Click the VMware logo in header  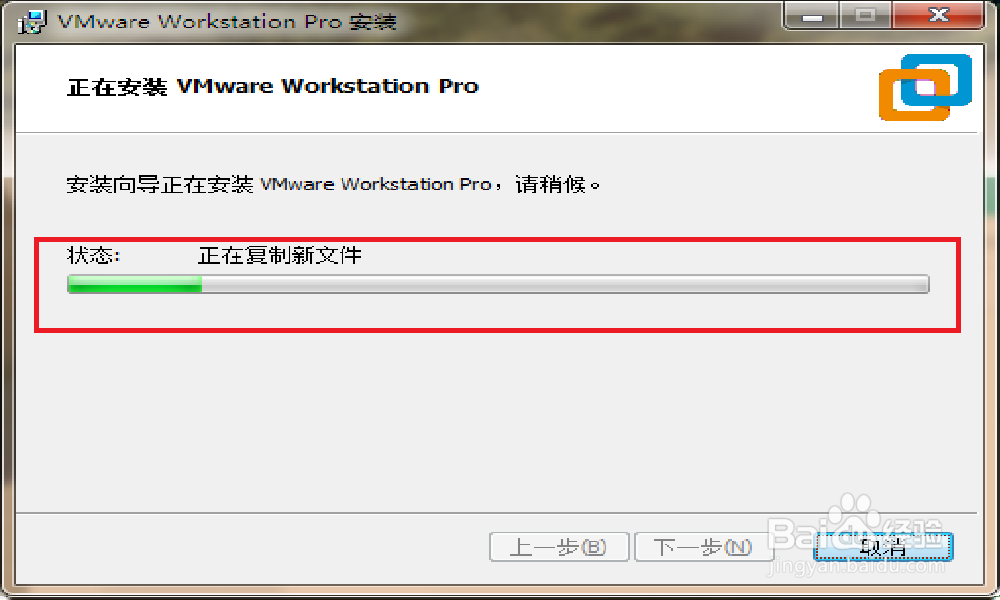click(x=925, y=87)
